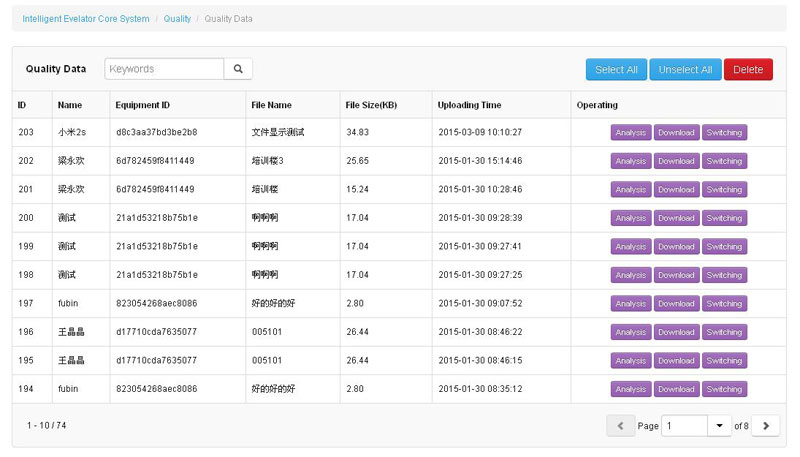Click the Select All button

[616, 69]
